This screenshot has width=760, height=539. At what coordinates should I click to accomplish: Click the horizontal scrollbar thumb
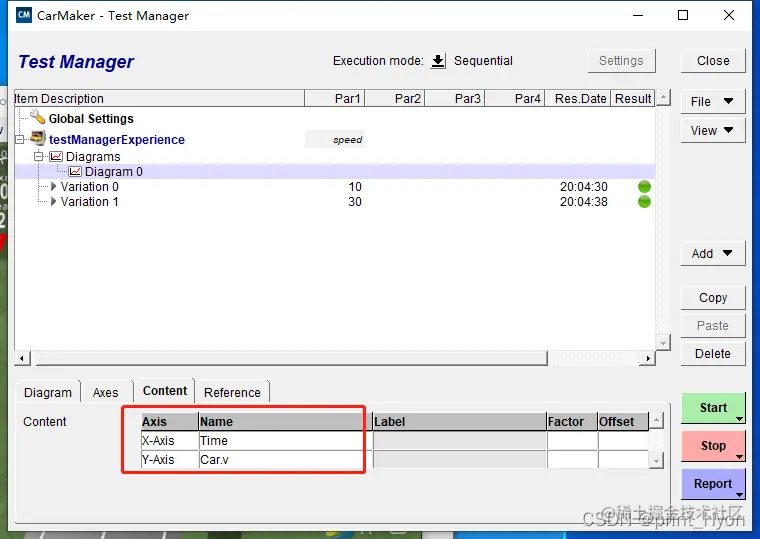[x=292, y=358]
